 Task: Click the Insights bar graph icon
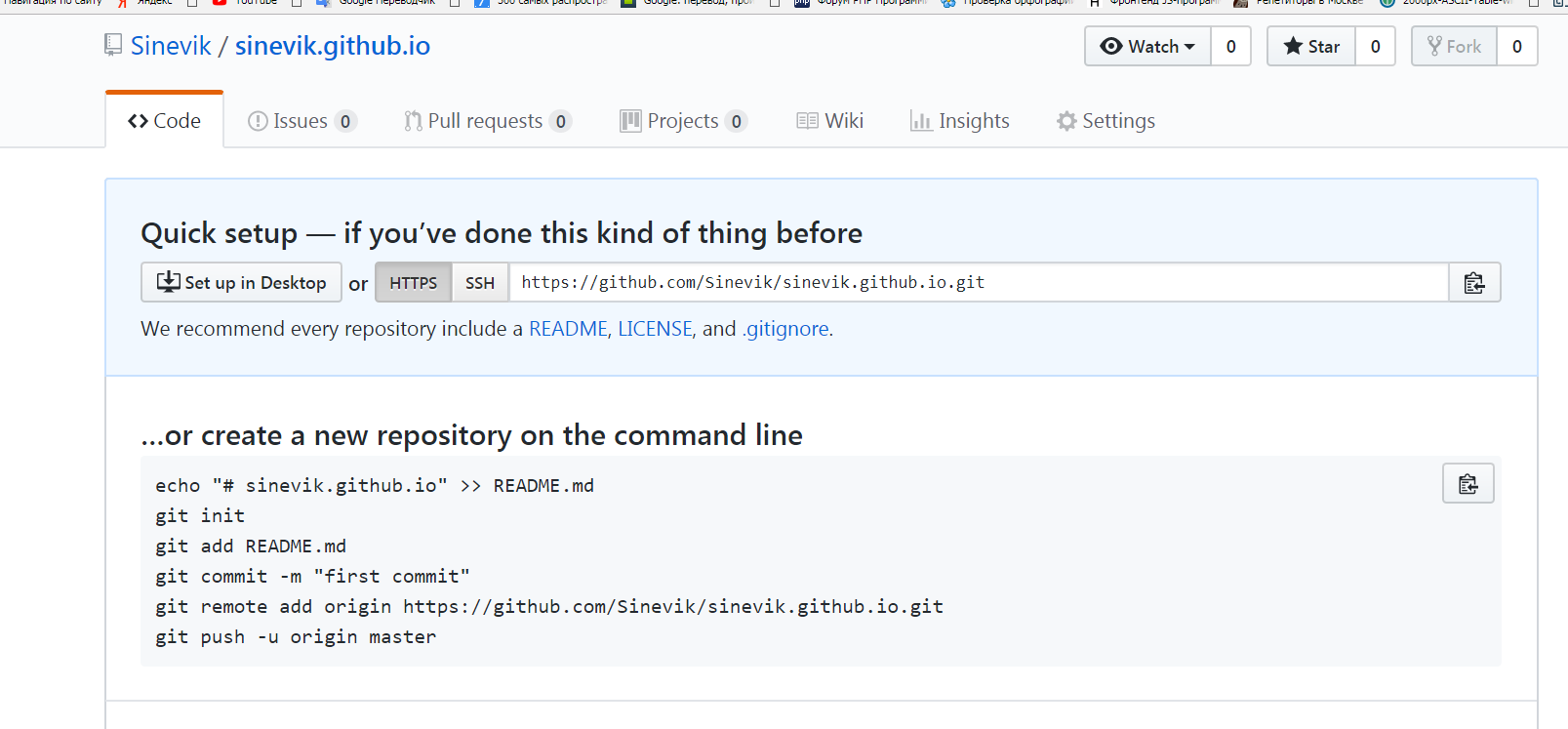tap(920, 121)
